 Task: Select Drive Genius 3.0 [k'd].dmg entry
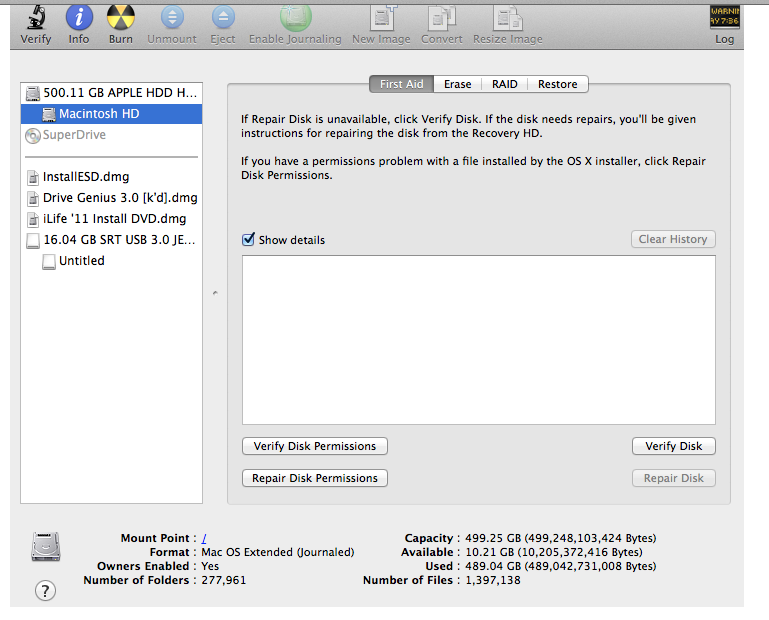pyautogui.click(x=111, y=198)
